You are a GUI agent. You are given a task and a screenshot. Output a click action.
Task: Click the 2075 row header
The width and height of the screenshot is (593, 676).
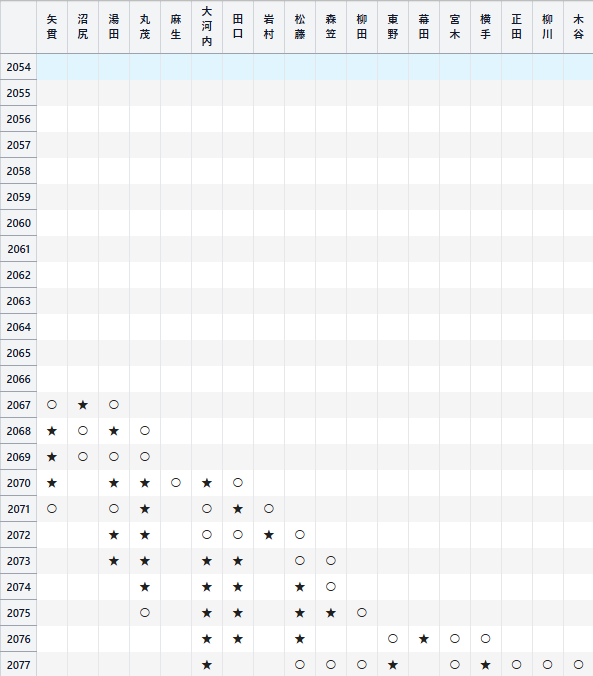[x=19, y=613]
